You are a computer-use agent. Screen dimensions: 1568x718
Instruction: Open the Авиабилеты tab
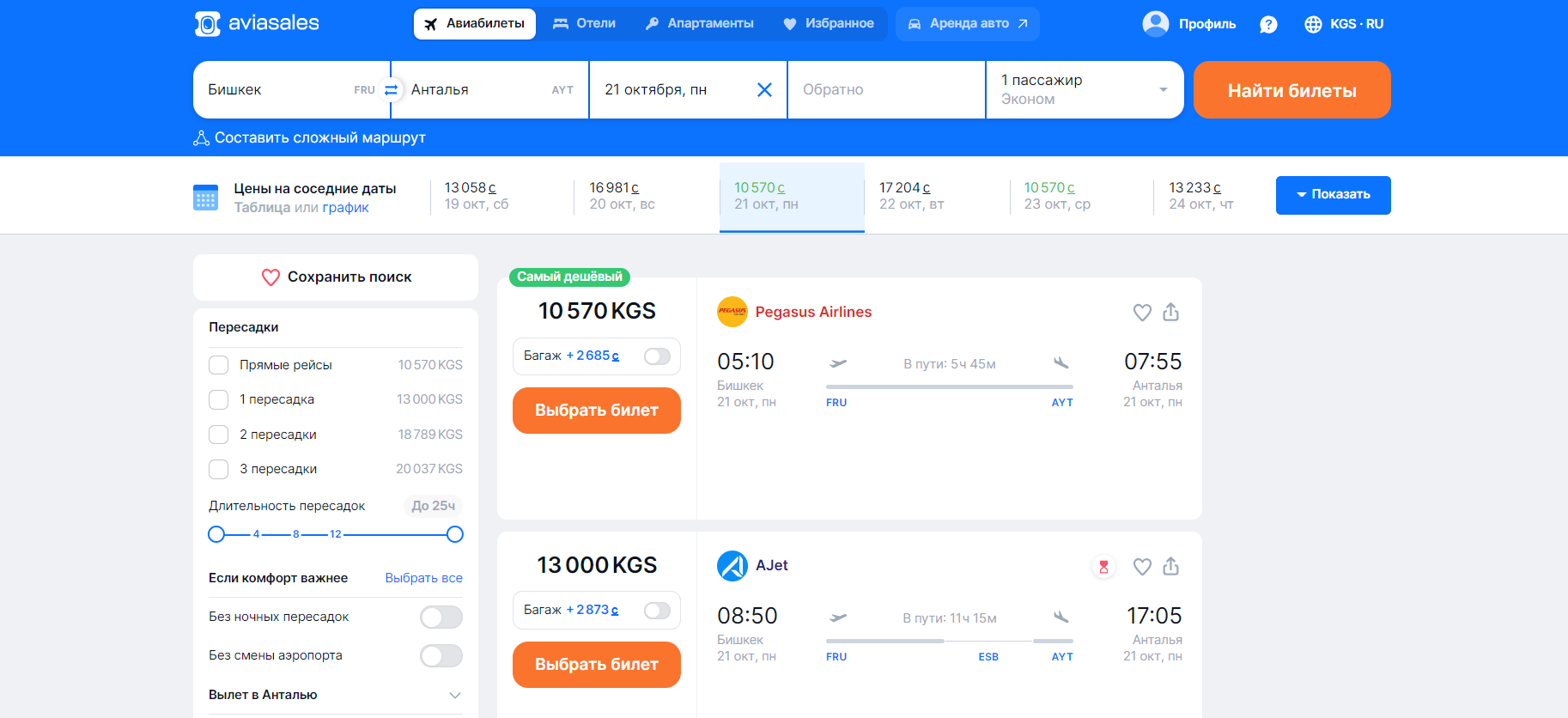(x=475, y=24)
